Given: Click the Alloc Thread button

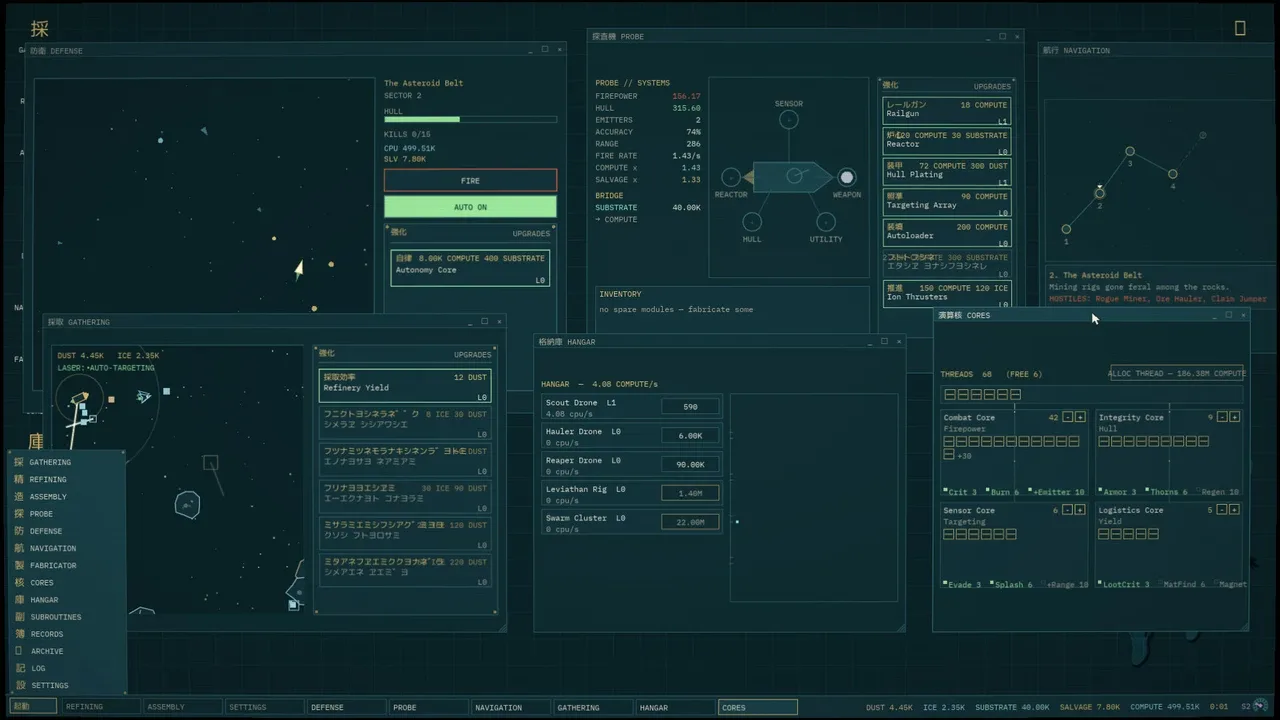Looking at the screenshot, I should pos(1177,373).
